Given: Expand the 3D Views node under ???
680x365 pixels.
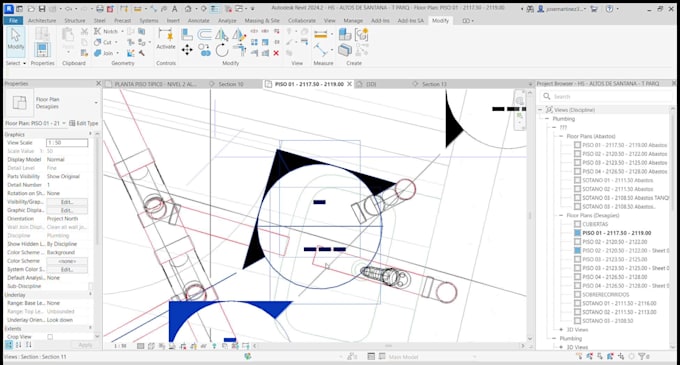Looking at the screenshot, I should 561,329.
